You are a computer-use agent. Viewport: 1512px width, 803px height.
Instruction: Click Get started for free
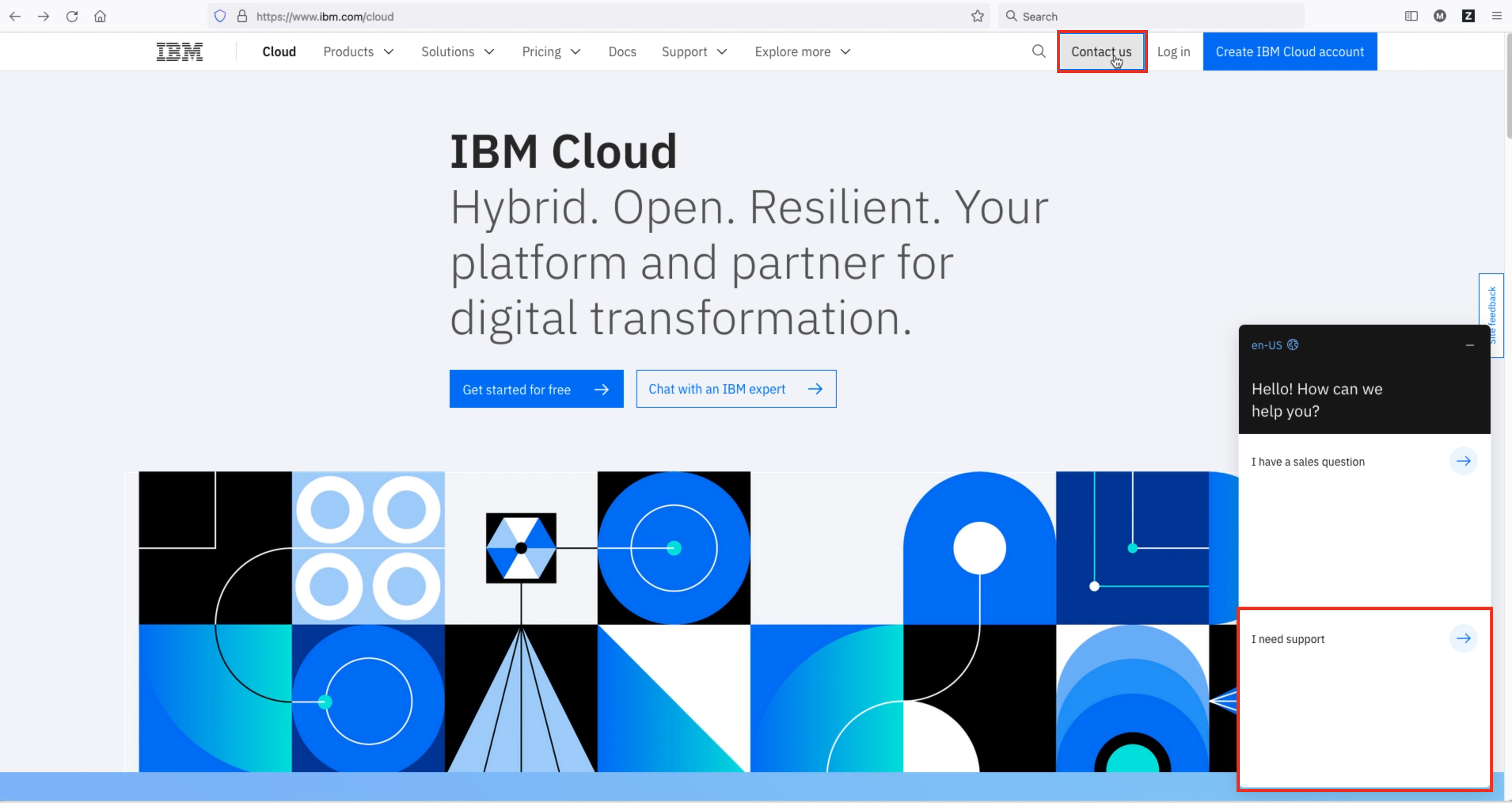tap(536, 389)
